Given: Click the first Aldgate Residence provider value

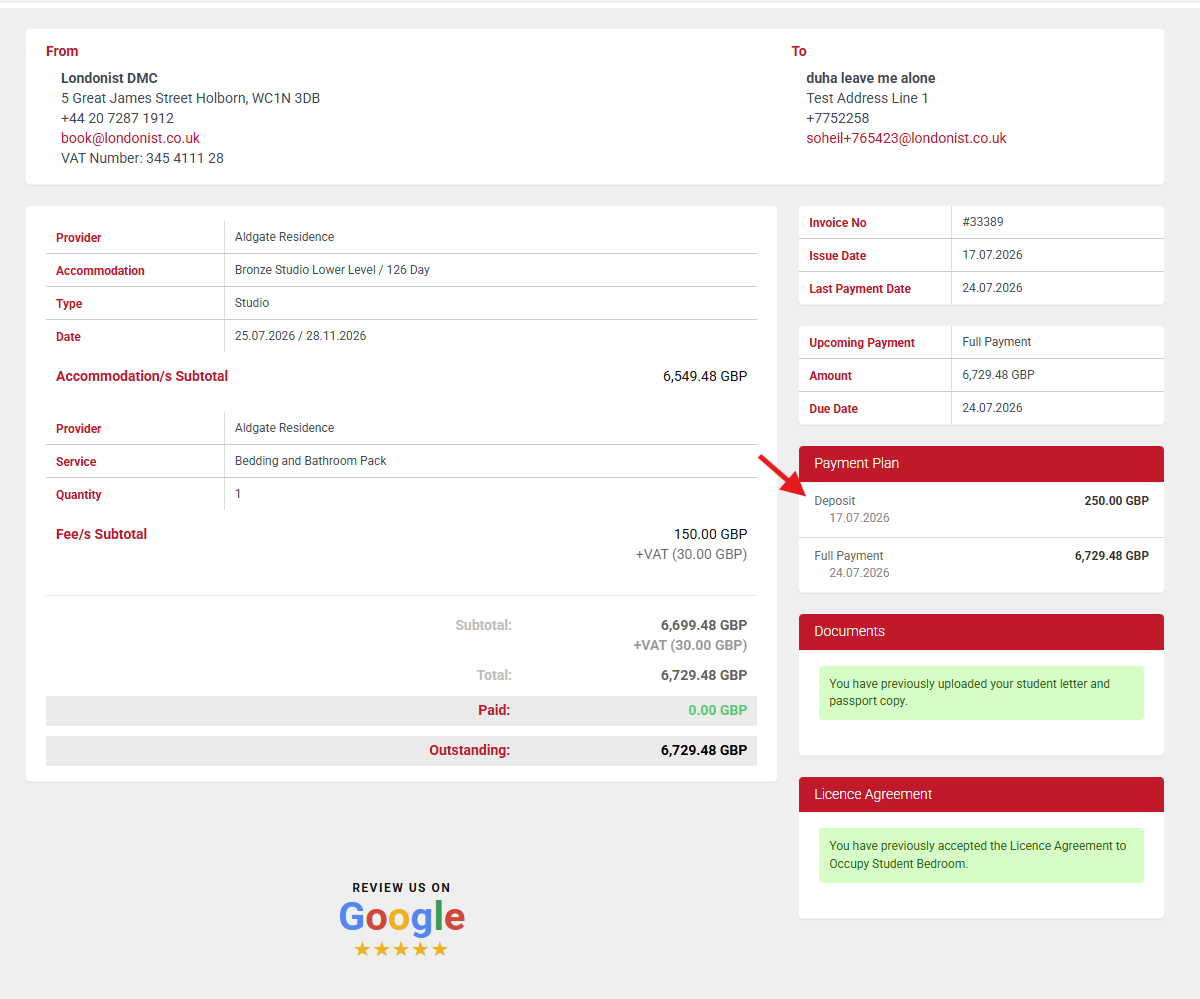Looking at the screenshot, I should pyautogui.click(x=284, y=237).
